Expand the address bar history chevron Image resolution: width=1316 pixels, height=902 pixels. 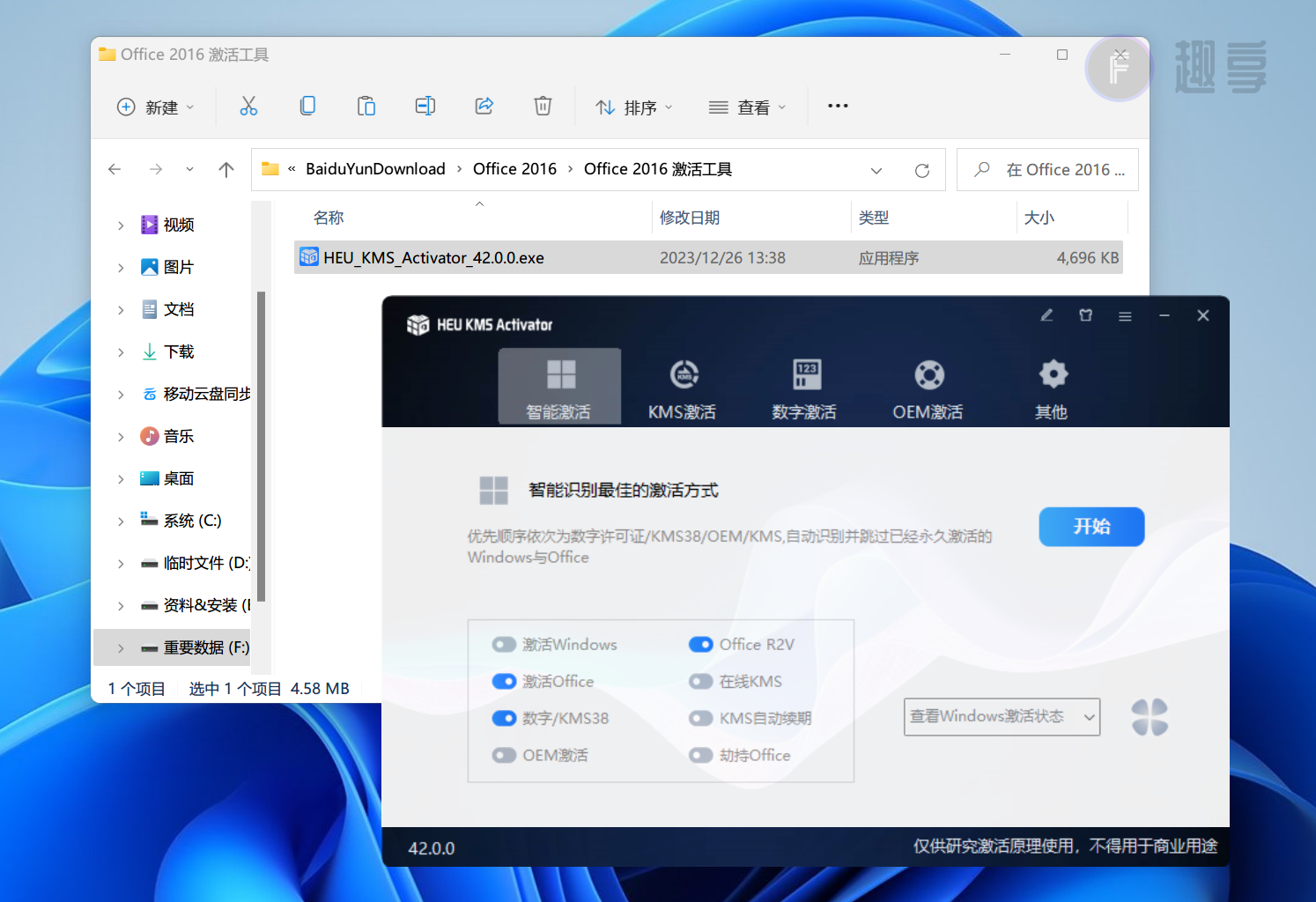point(876,170)
